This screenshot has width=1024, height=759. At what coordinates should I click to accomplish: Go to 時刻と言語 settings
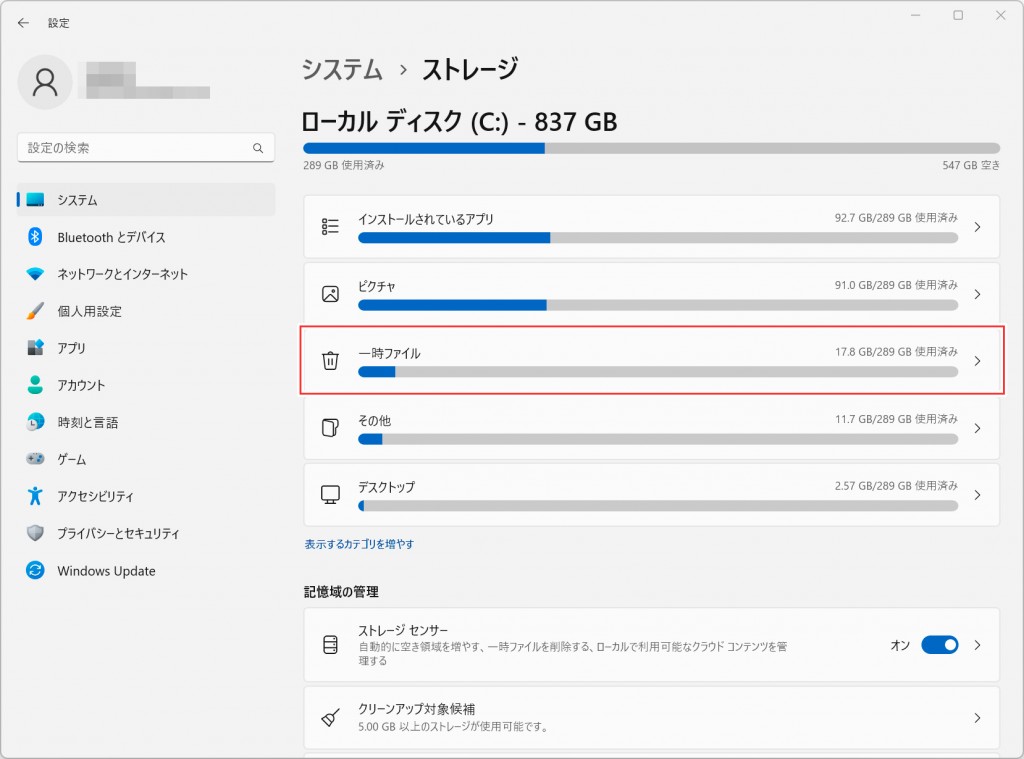[87, 422]
